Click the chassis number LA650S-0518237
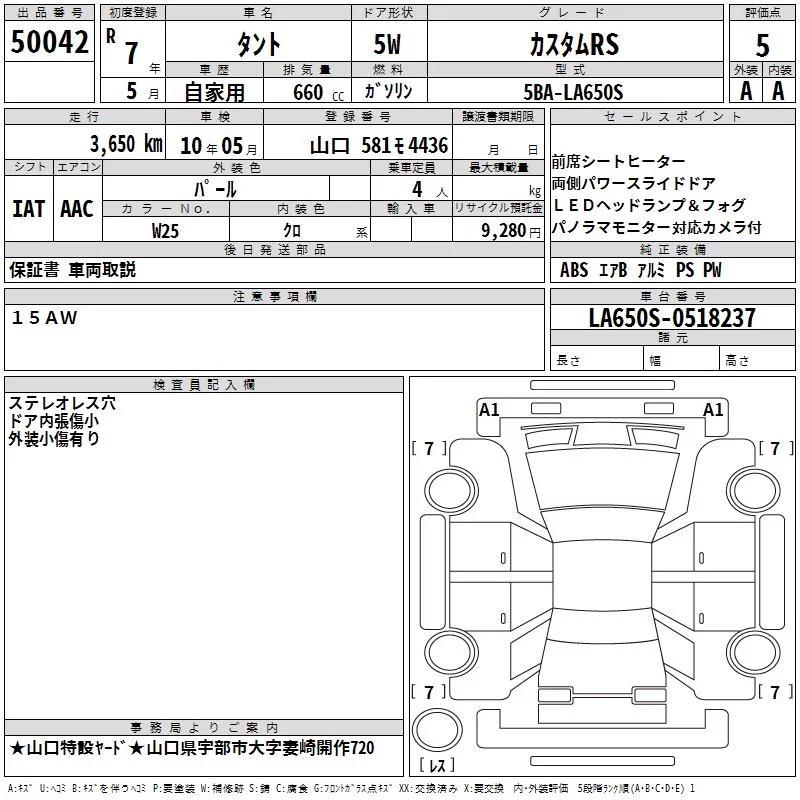800x800 pixels. pyautogui.click(x=672, y=318)
